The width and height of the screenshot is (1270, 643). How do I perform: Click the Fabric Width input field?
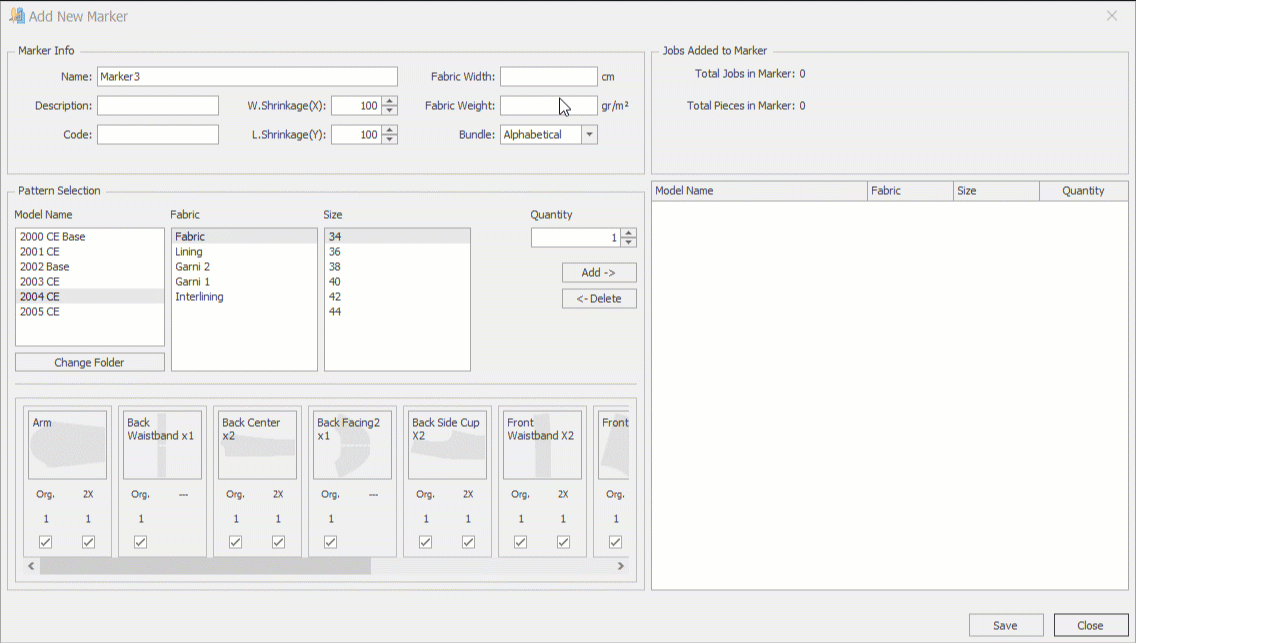pos(548,77)
